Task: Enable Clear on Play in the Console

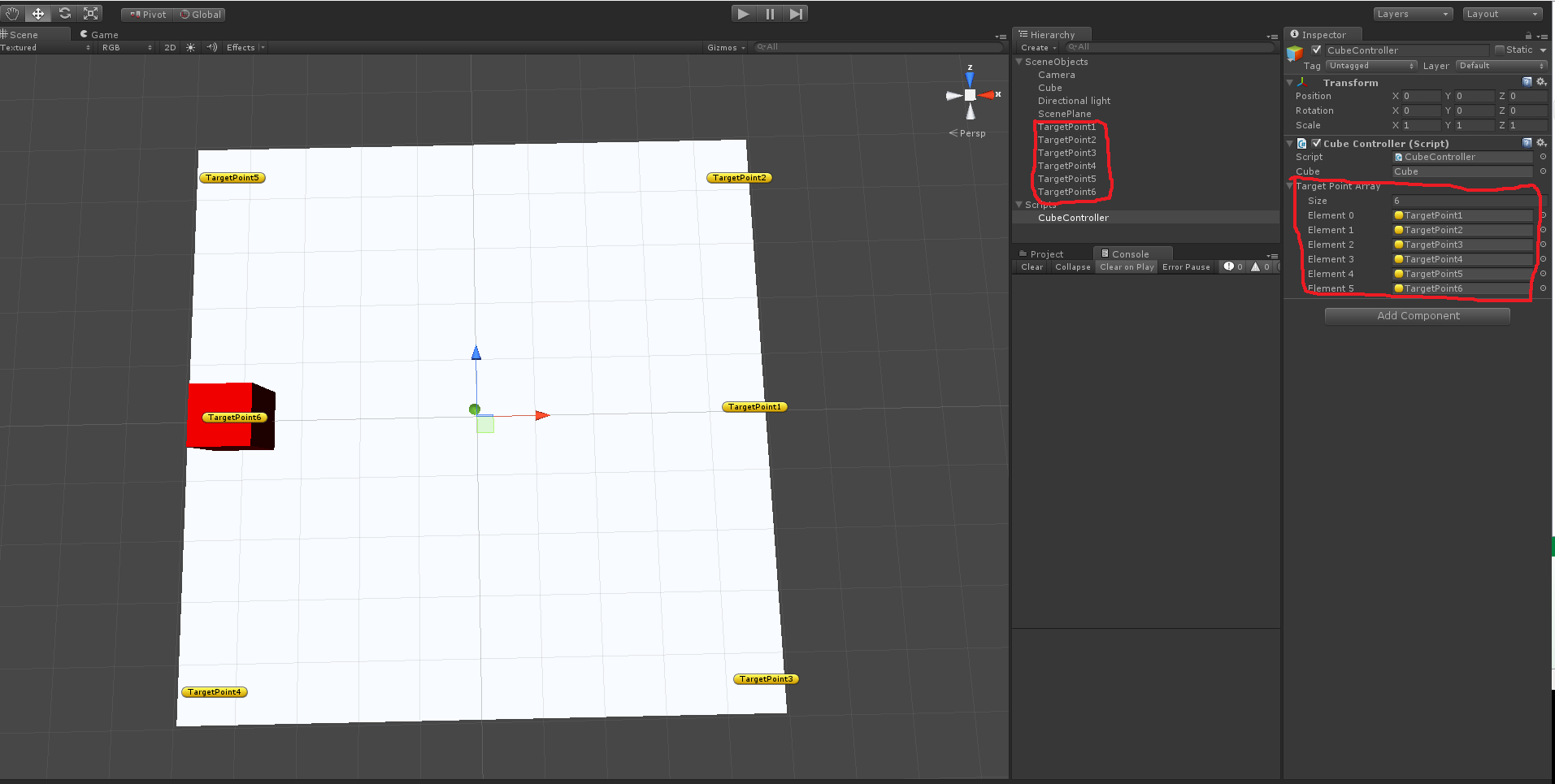Action: (1126, 266)
